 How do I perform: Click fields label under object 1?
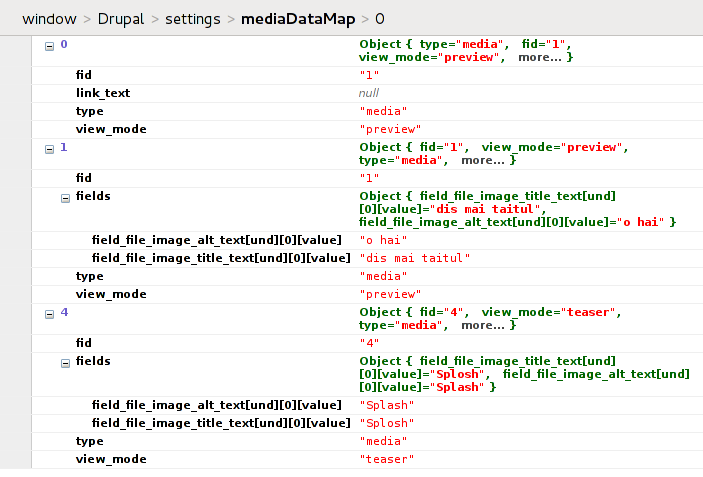[93, 196]
